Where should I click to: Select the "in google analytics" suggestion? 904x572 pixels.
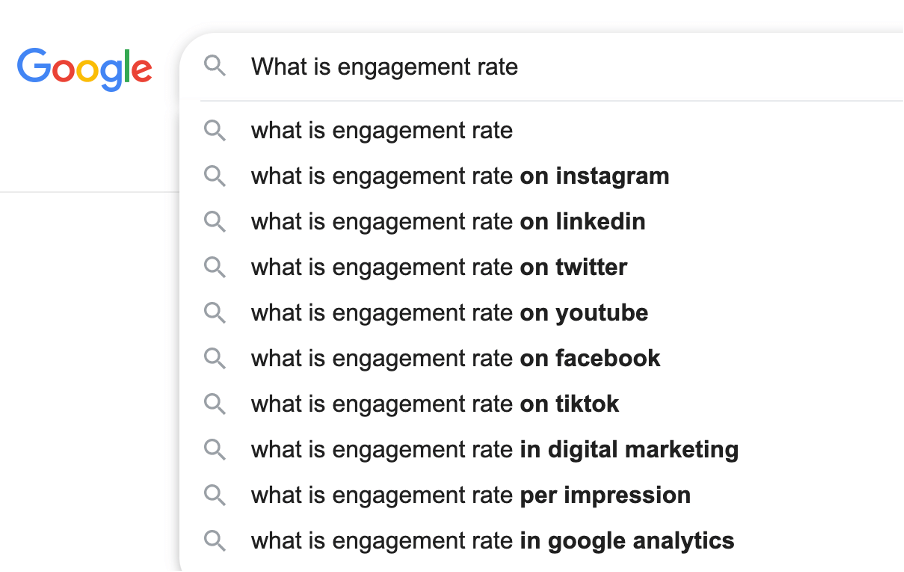[492, 541]
